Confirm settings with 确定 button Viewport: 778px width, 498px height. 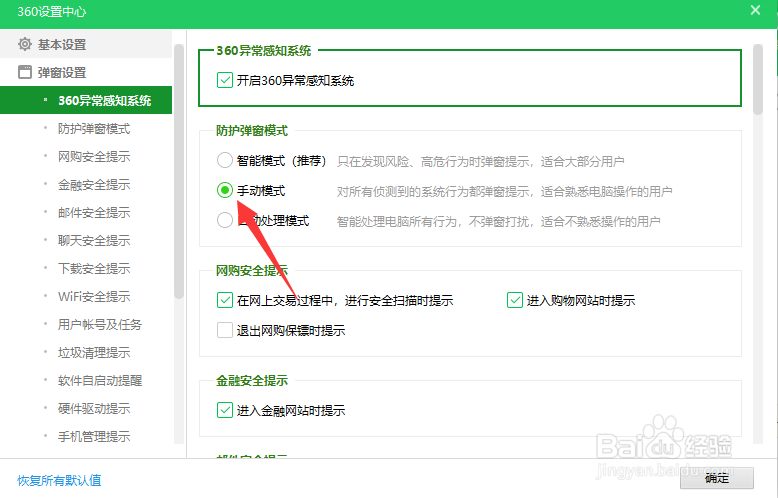[x=717, y=478]
